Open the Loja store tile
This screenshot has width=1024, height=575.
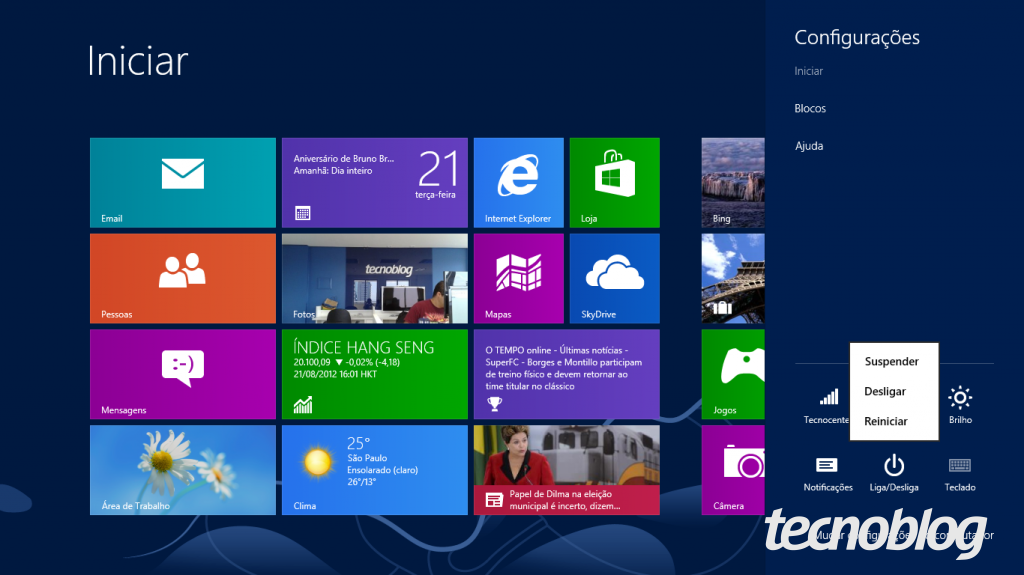click(615, 182)
